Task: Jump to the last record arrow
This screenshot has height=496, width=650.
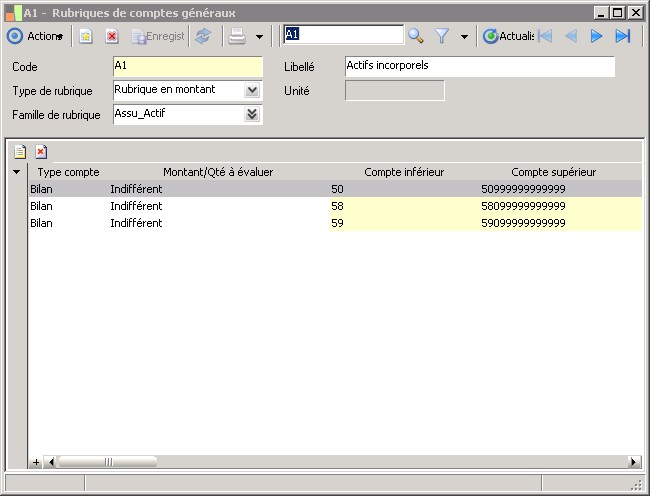Action: pos(622,36)
